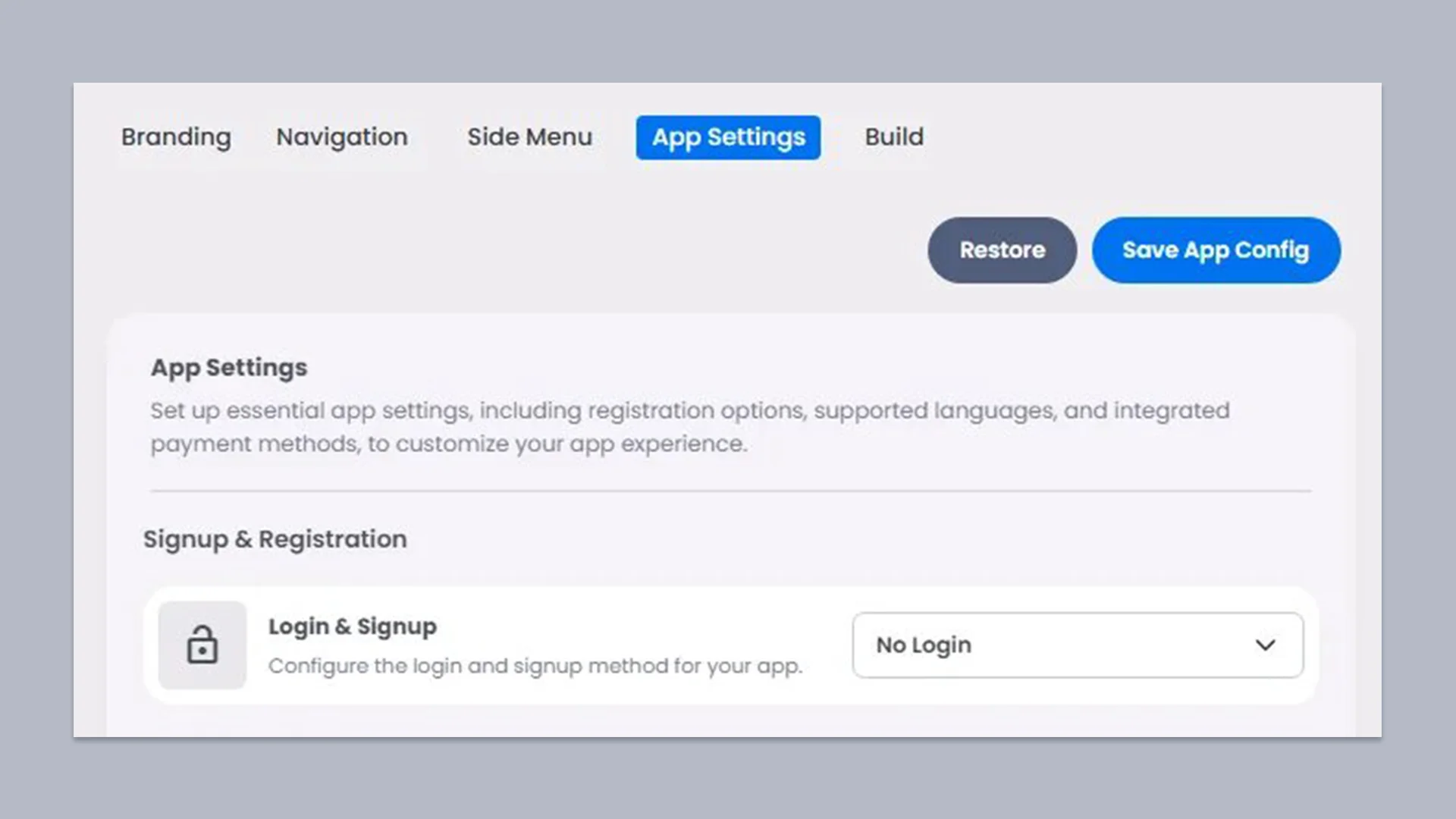1456x819 pixels.
Task: Click the 'Set up essential app settings' description
Action: tap(689, 427)
